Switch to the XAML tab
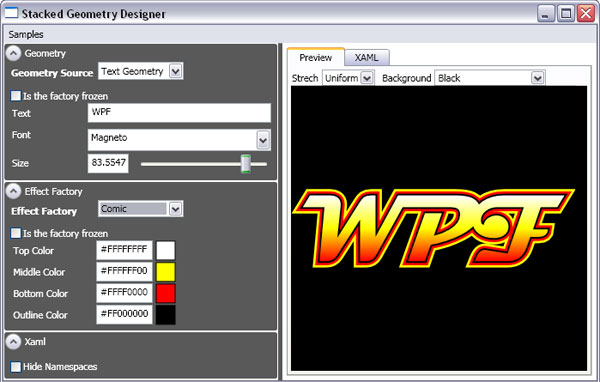The image size is (600, 382). pos(367,57)
